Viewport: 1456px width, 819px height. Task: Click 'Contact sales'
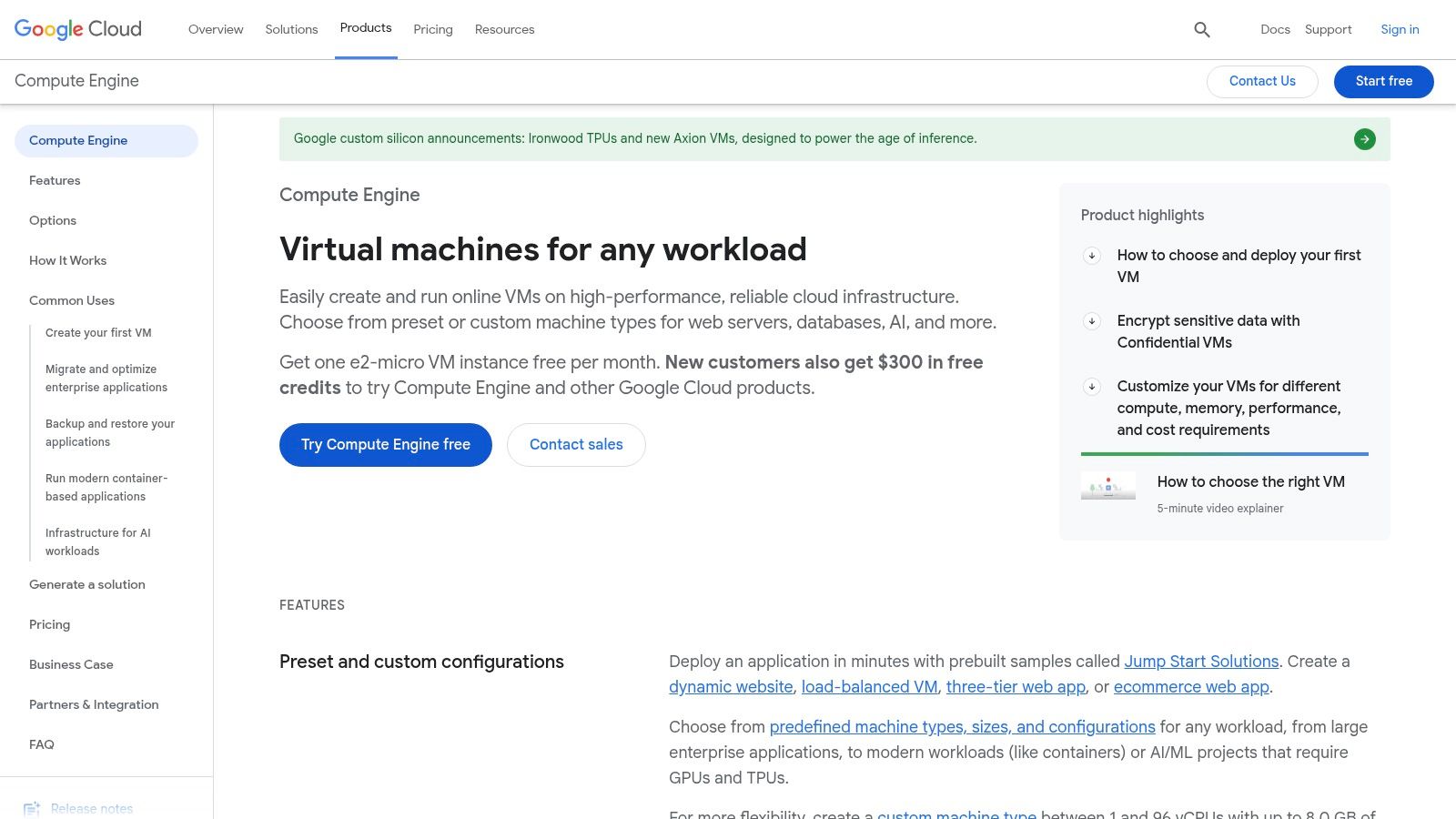[575, 444]
